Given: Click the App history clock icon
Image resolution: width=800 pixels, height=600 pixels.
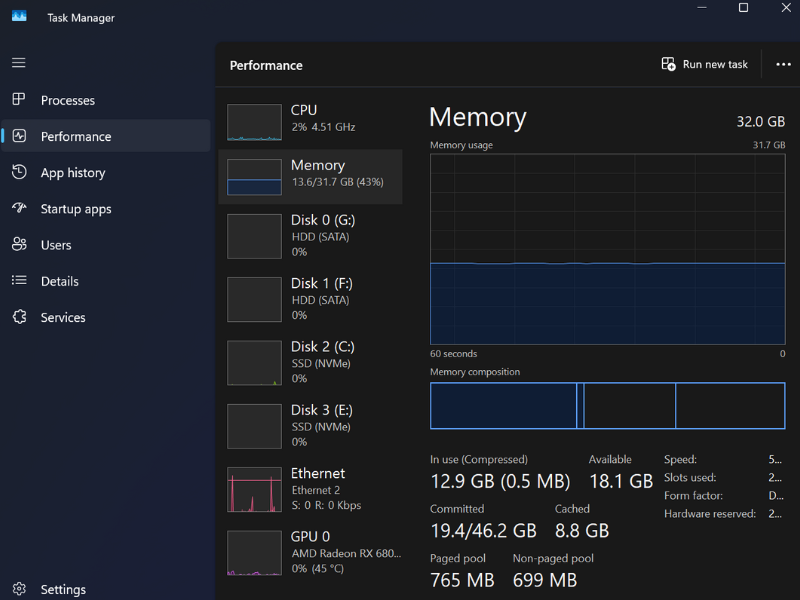Looking at the screenshot, I should click(19, 172).
